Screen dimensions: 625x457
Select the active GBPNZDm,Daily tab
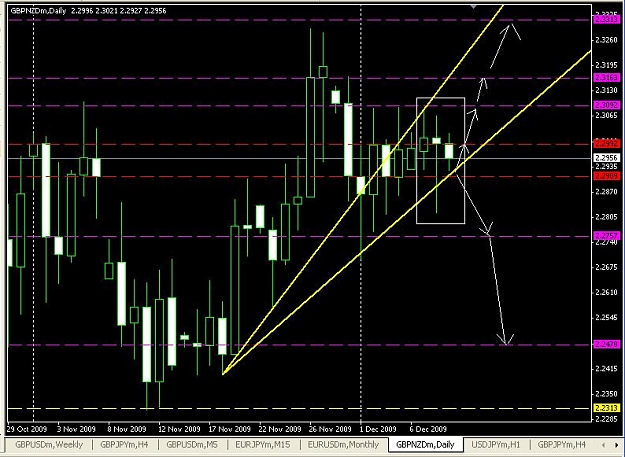(x=425, y=445)
